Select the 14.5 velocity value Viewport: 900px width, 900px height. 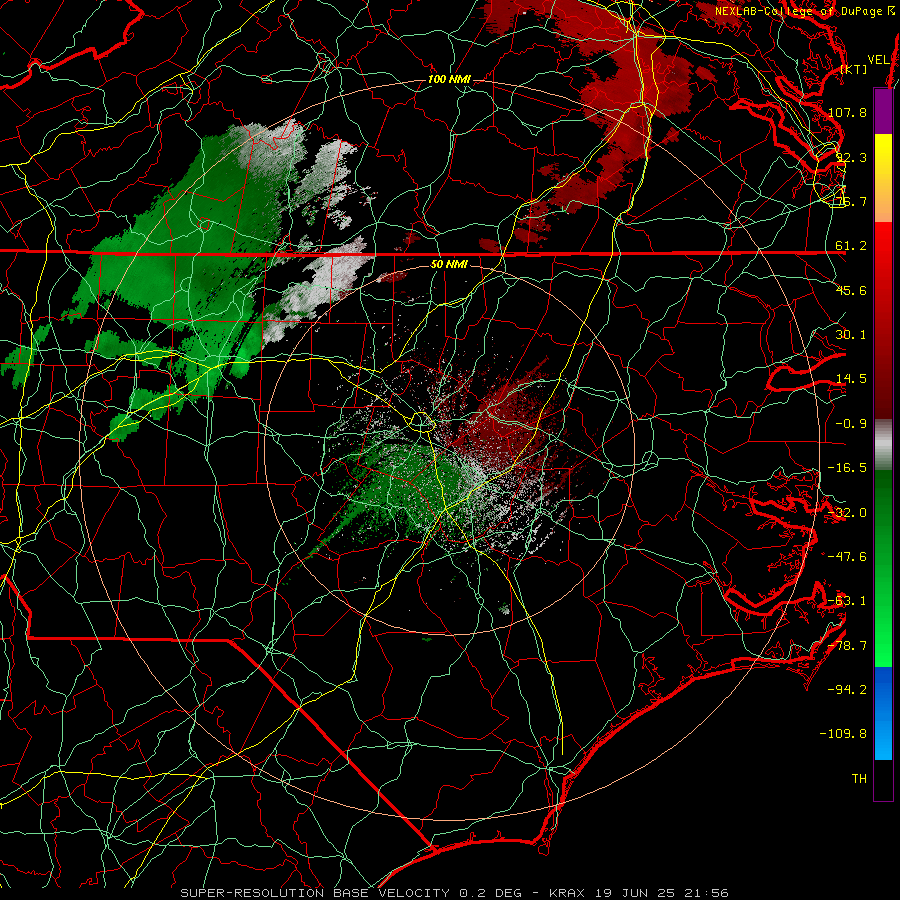click(x=851, y=379)
